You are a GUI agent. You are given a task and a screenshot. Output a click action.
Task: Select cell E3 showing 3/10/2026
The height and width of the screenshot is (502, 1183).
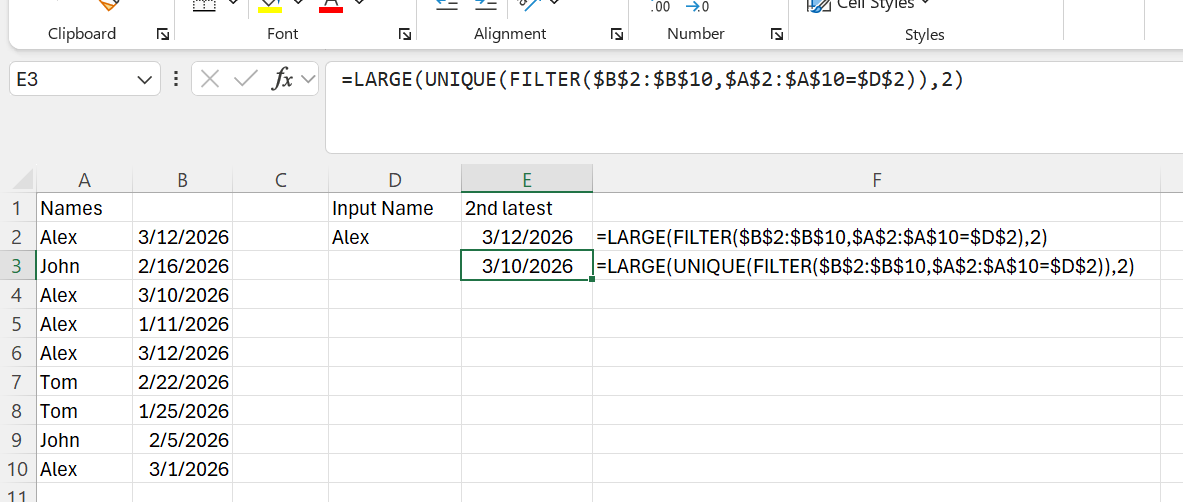point(527,266)
